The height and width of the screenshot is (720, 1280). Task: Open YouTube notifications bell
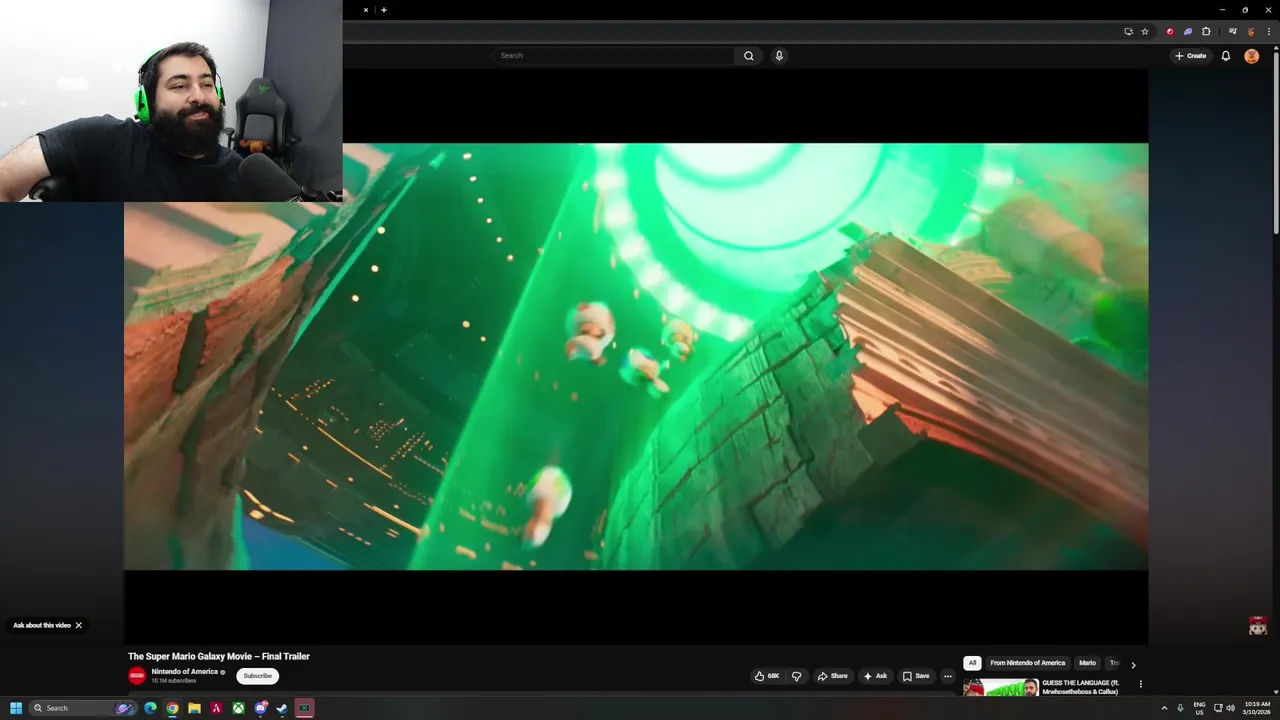click(x=1226, y=56)
